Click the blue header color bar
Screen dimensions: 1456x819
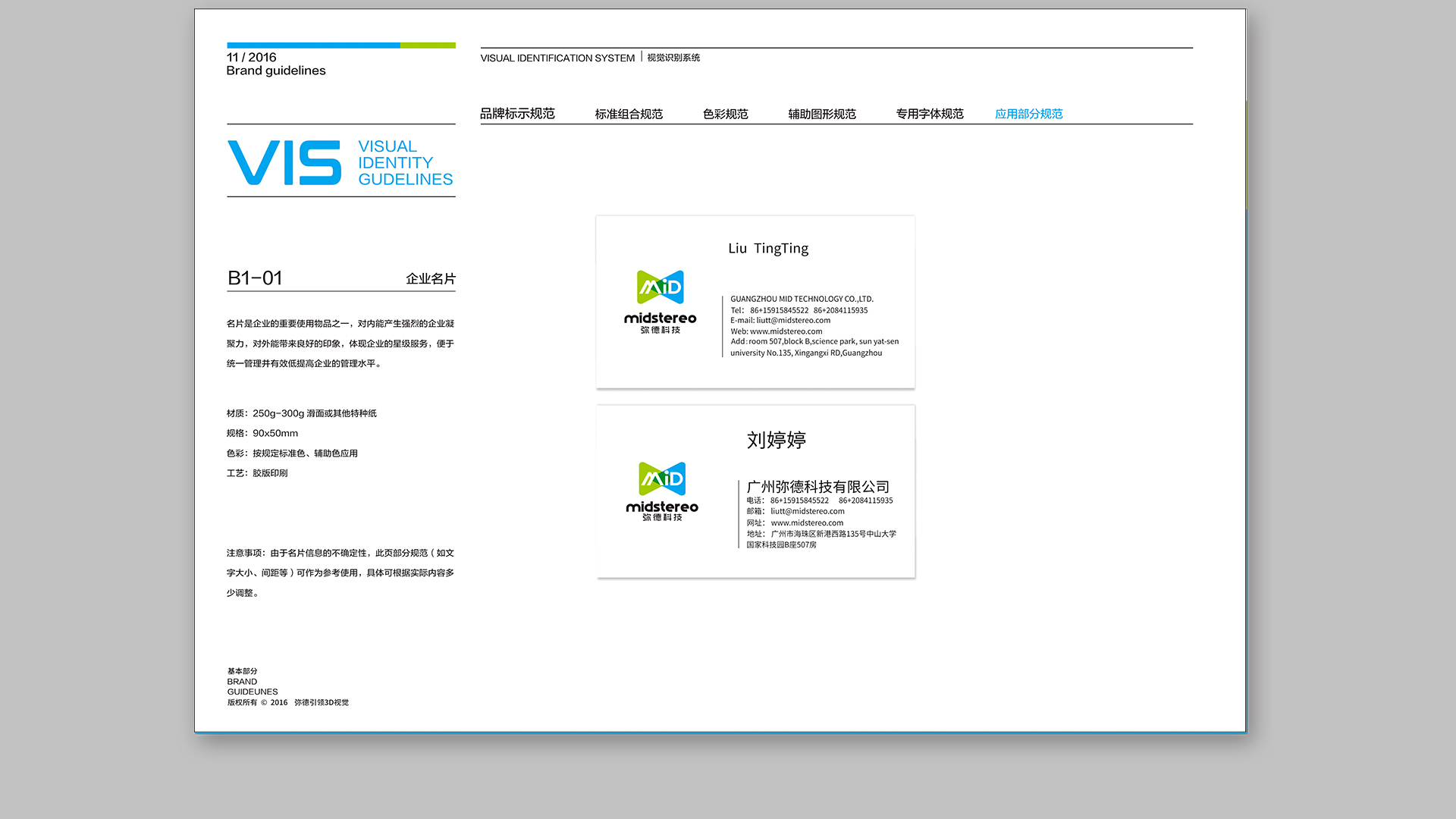(x=313, y=45)
